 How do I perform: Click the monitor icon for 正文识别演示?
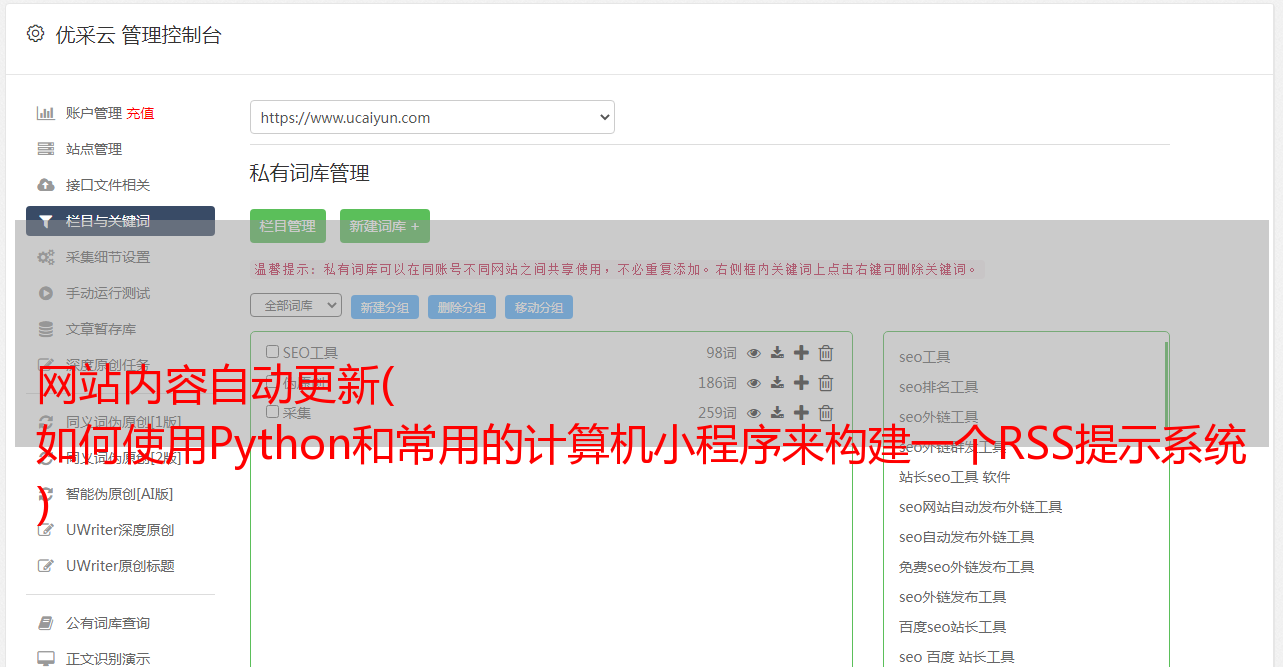(x=45, y=659)
